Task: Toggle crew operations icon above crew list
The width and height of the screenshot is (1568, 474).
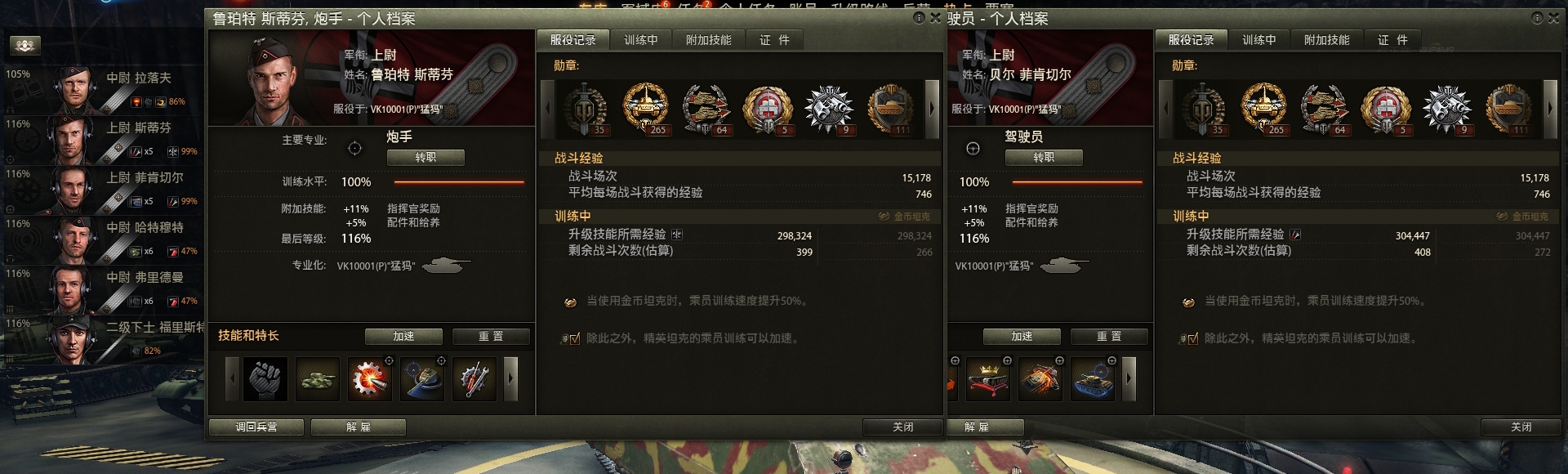Action: (x=25, y=46)
